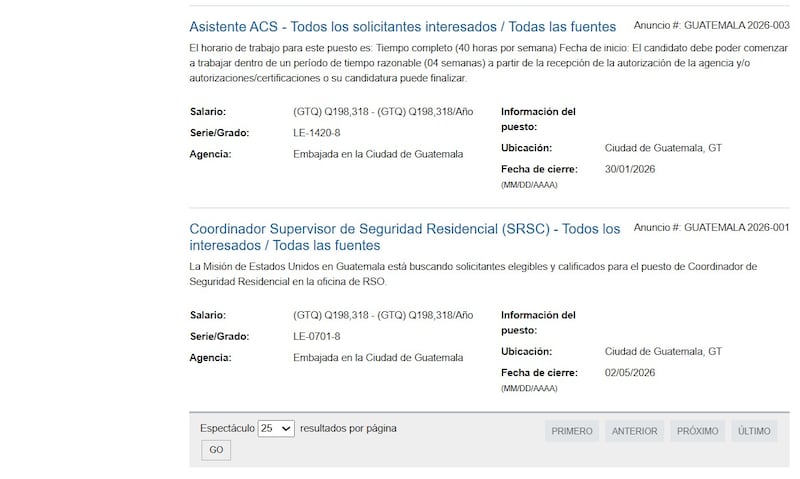Image resolution: width=800 pixels, height=479 pixels.
Task: Click the SRSC position description paragraph
Action: (x=473, y=274)
